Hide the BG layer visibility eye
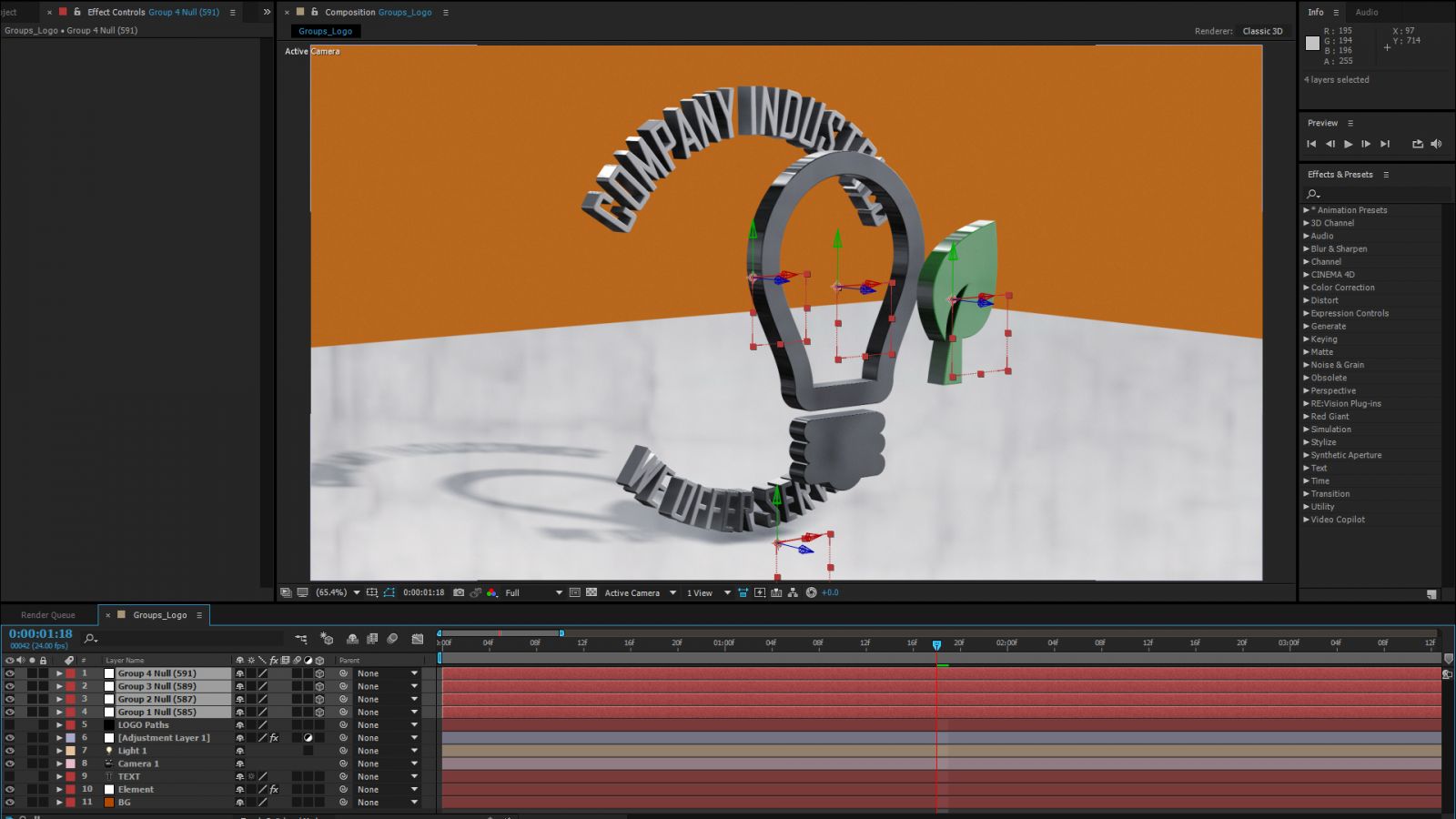1456x819 pixels. (11, 802)
